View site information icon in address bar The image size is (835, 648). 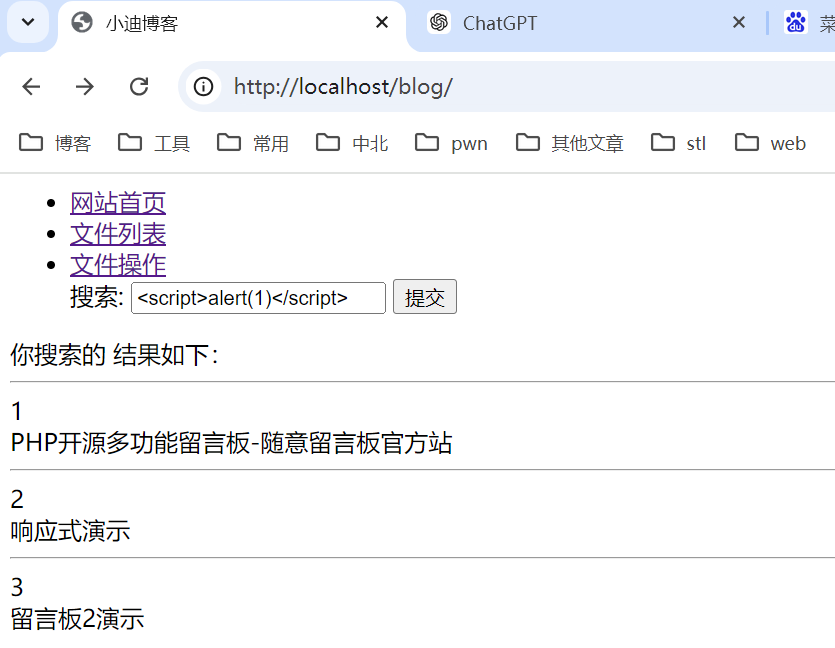point(203,86)
